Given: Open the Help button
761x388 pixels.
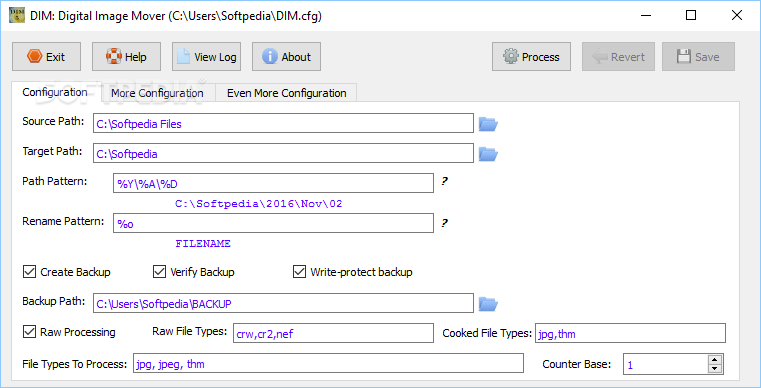Looking at the screenshot, I should pyautogui.click(x=126, y=57).
